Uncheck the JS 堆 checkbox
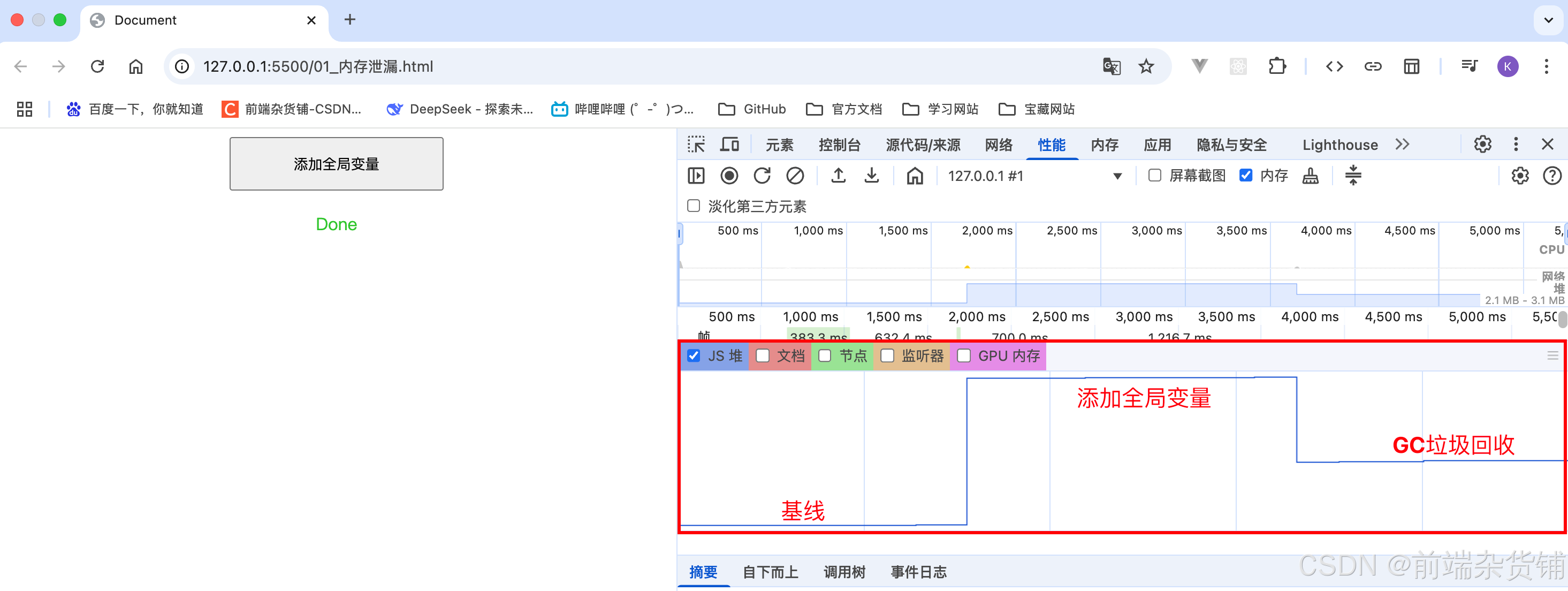Viewport: 1568px width, 591px height. tap(694, 355)
